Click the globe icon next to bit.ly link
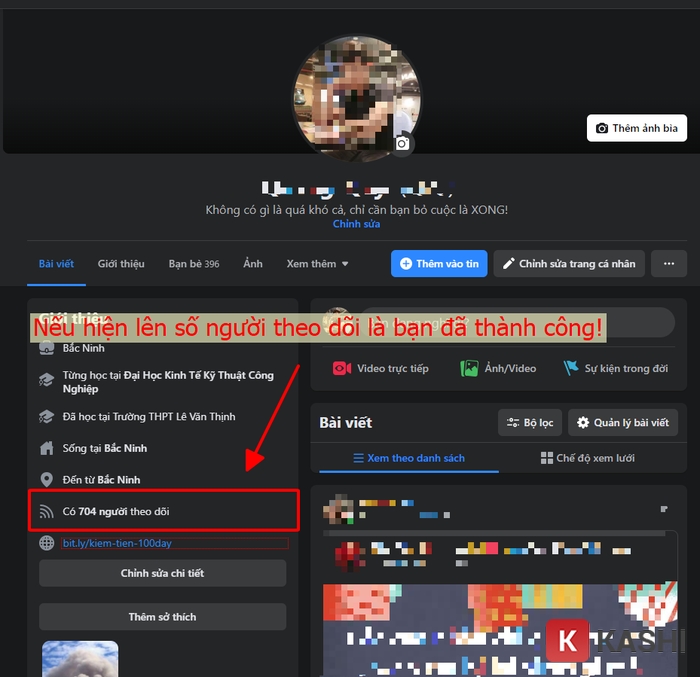This screenshot has width=700, height=677. [46, 543]
